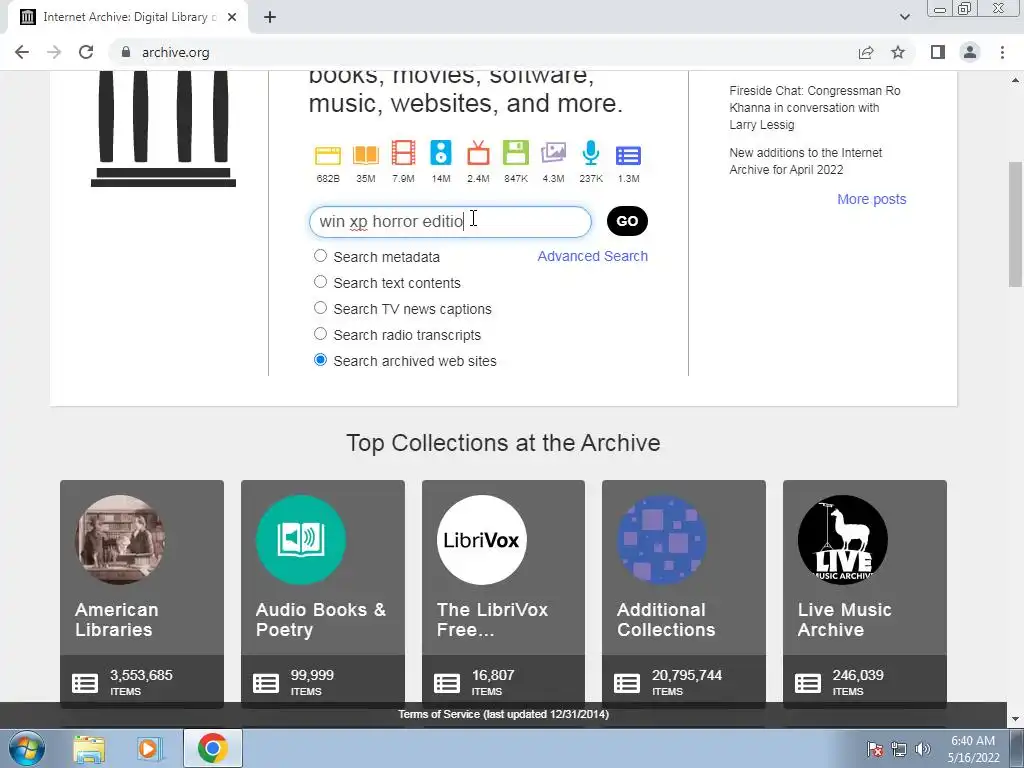Click "20,795,744" items count
The image size is (1024, 768).
[687, 675]
